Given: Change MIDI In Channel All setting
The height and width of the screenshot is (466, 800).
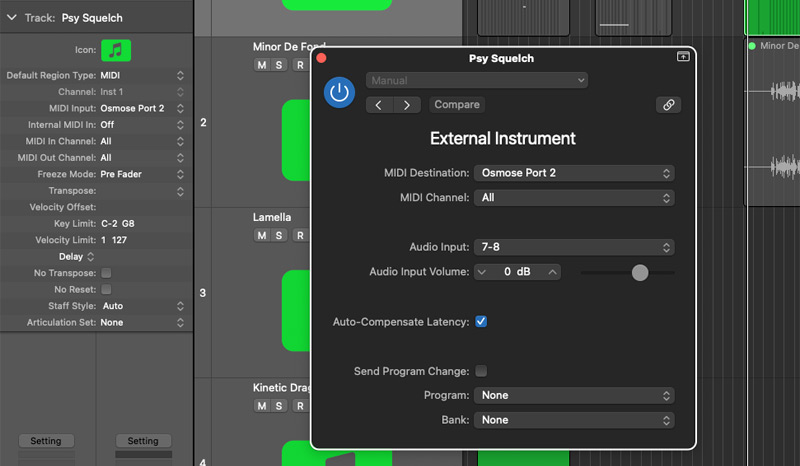Looking at the screenshot, I should pos(142,141).
